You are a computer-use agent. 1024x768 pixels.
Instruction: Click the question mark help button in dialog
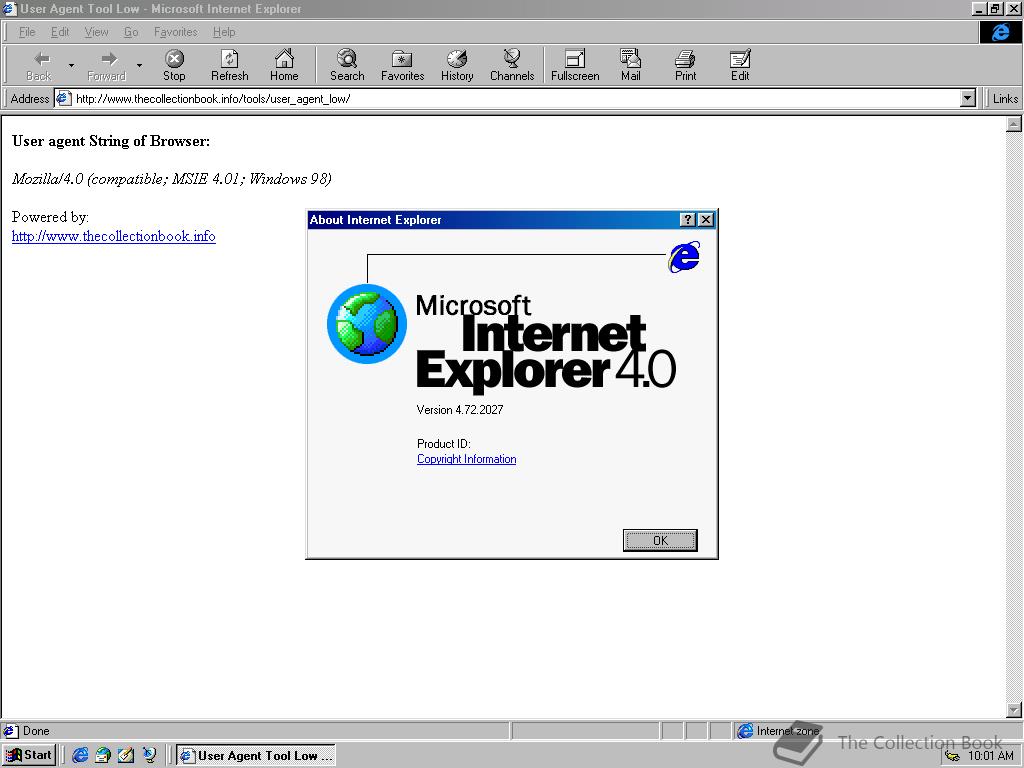pos(688,220)
